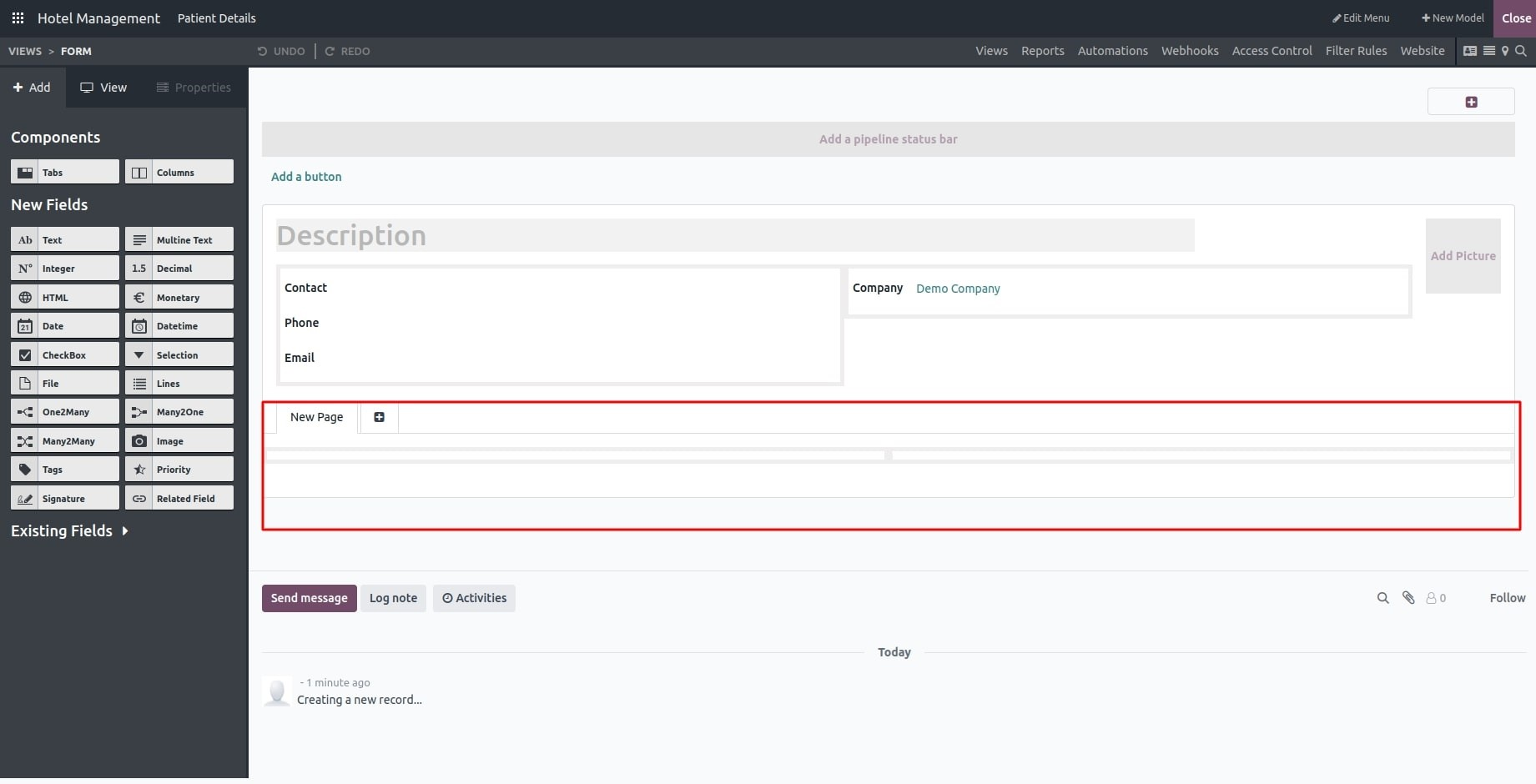
Task: Search messages in the chatter
Action: 1382,598
